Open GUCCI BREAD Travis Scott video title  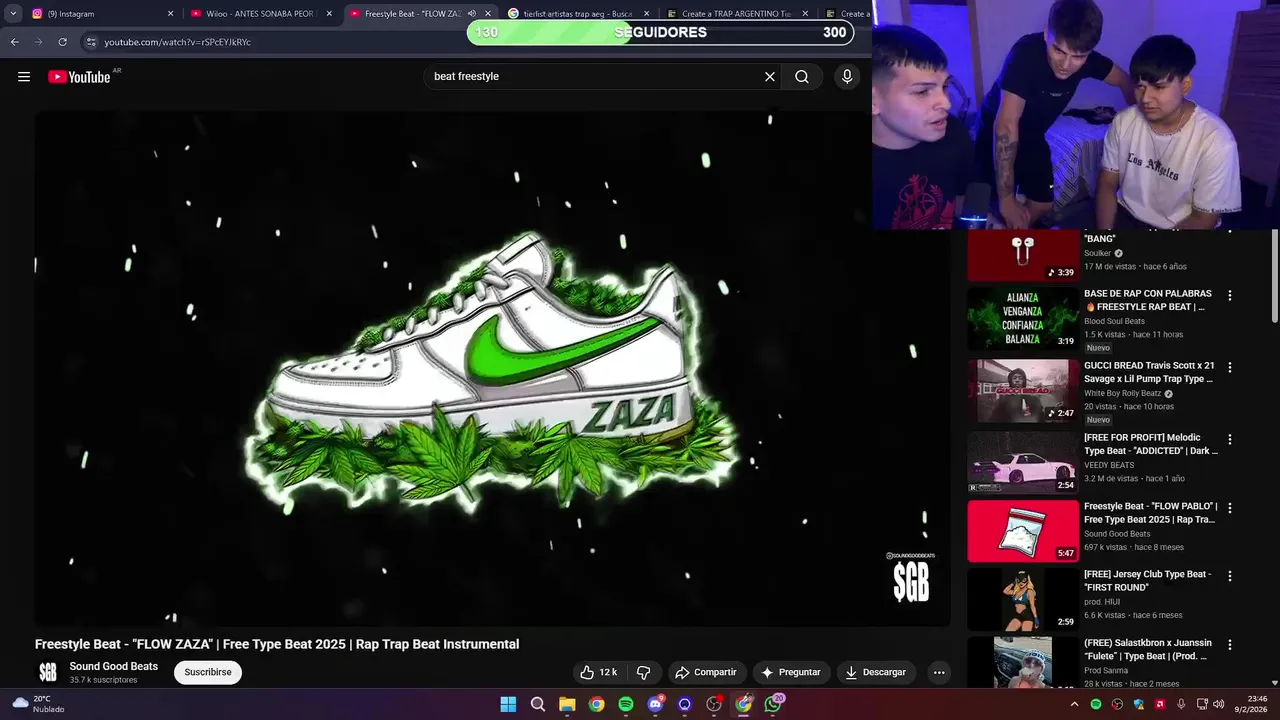1150,372
